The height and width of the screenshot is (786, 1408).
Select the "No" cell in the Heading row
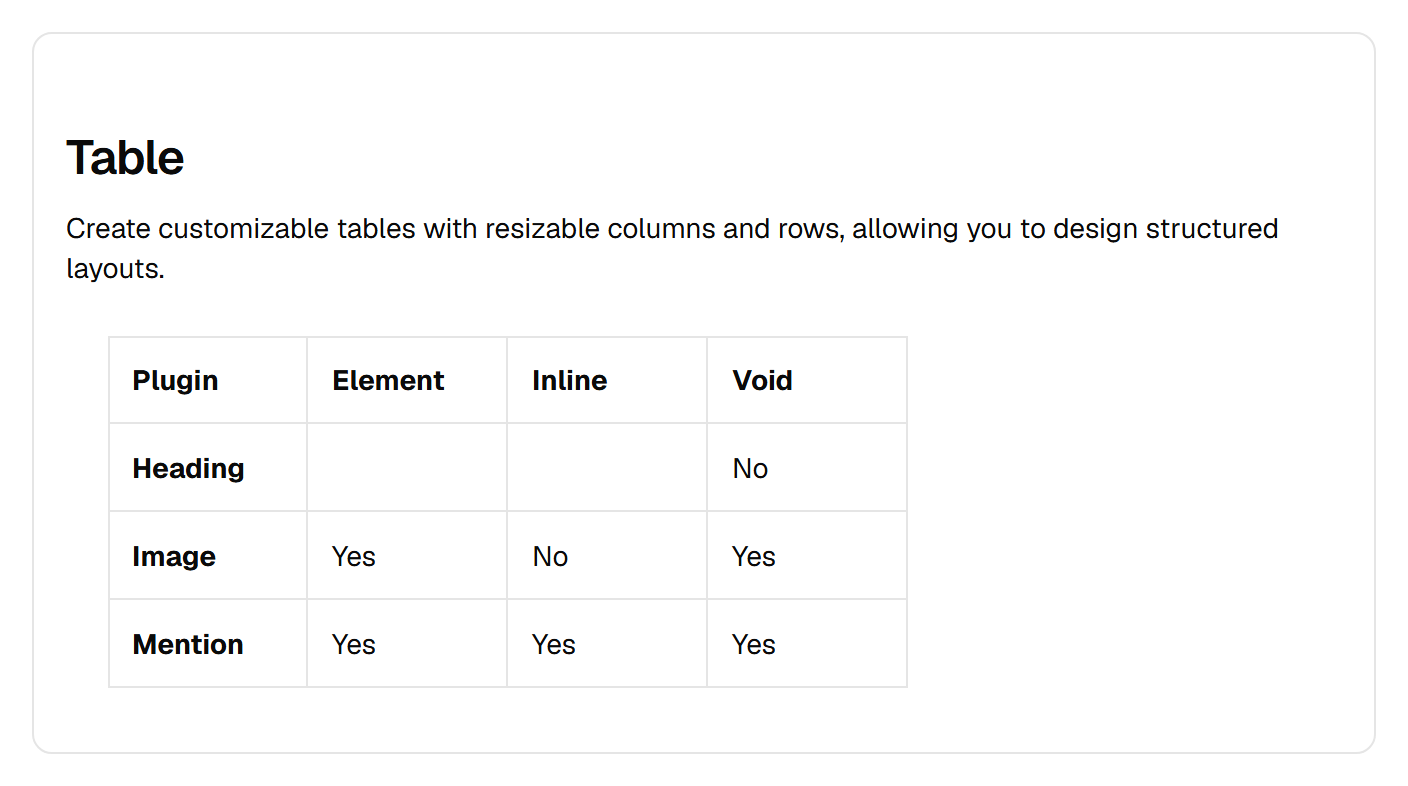tap(807, 467)
